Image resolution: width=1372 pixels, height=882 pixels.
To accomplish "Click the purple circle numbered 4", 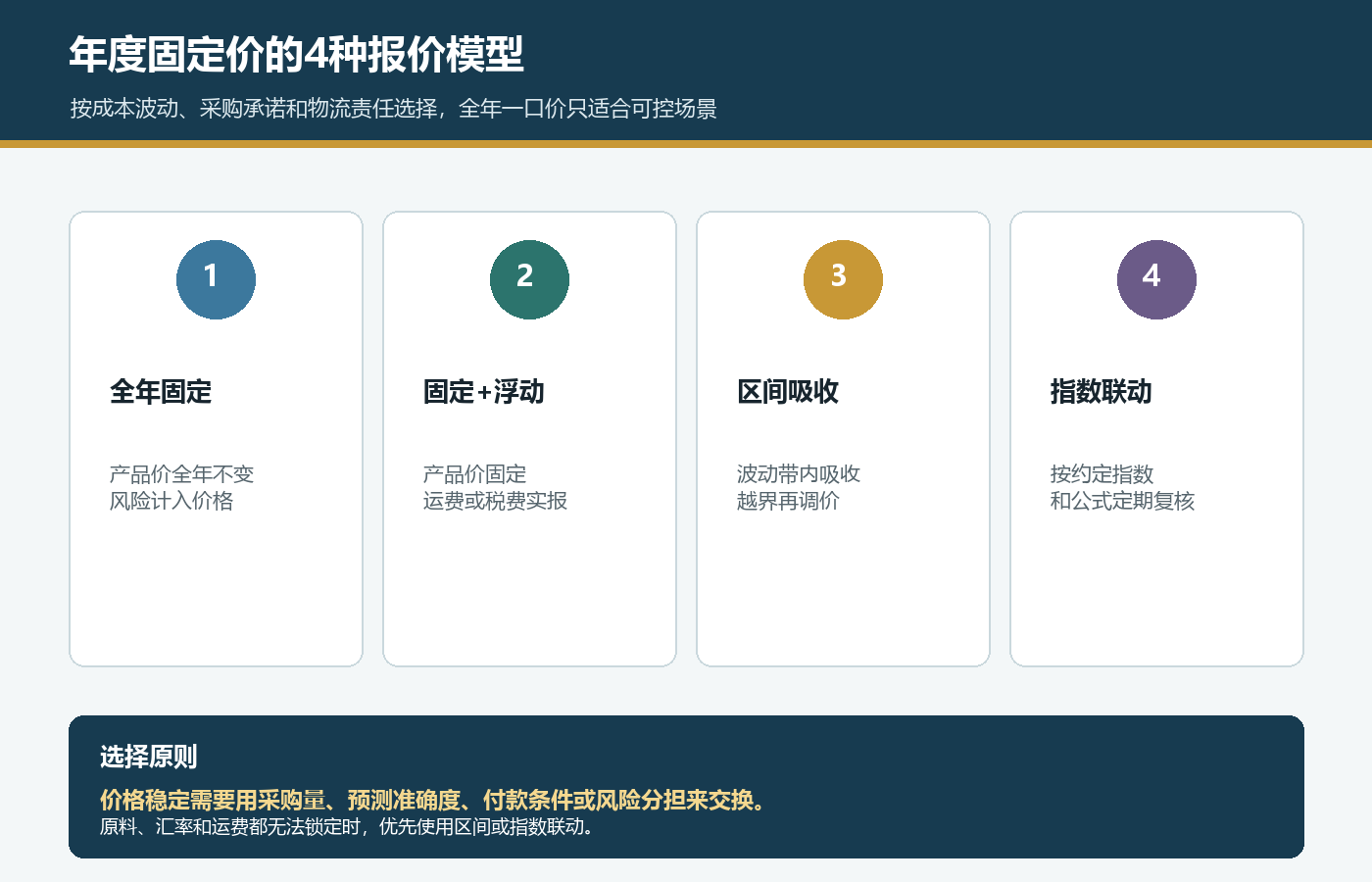I will pyautogui.click(x=1156, y=279).
